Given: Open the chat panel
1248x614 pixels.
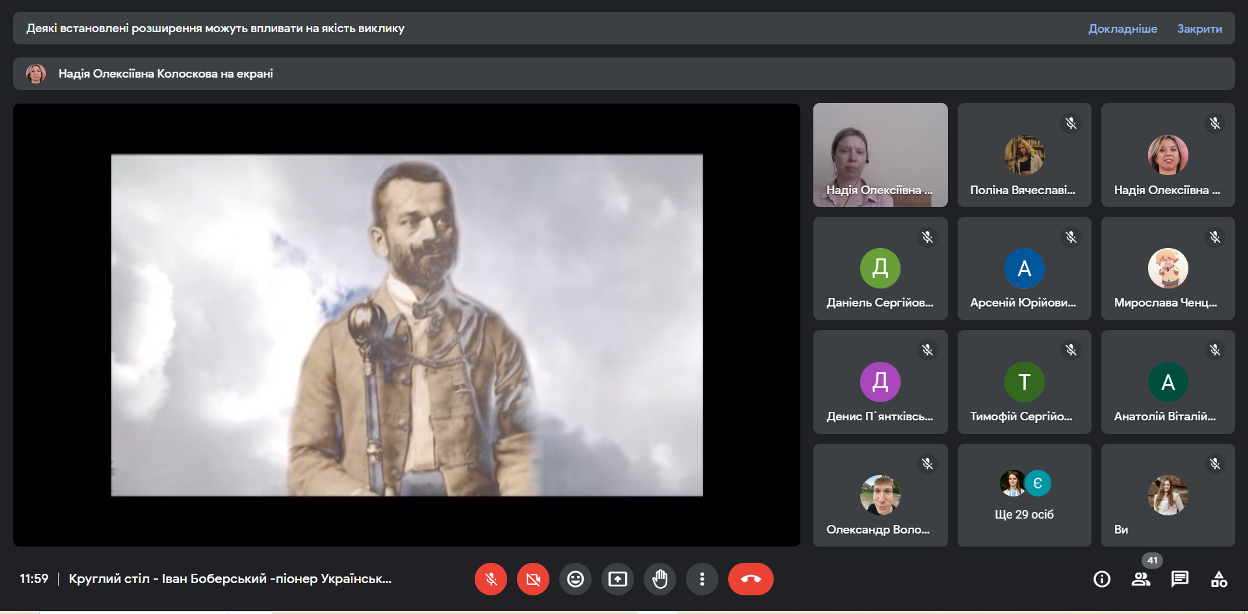Looking at the screenshot, I should [1180, 579].
